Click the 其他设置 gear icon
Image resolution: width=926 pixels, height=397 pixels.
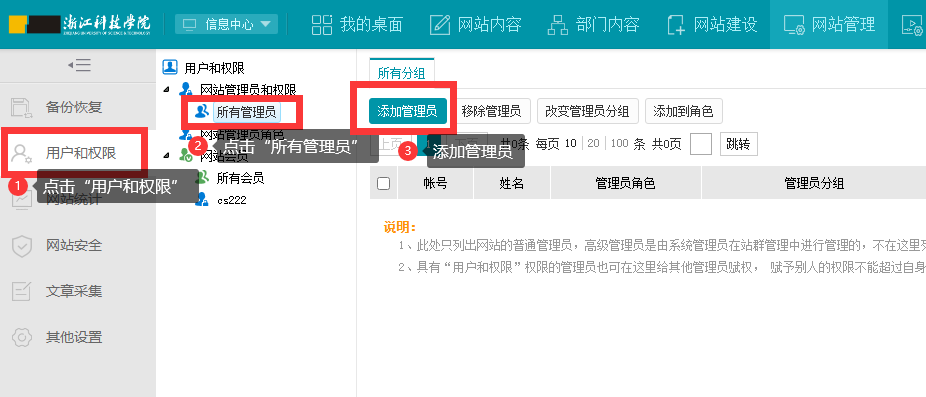22,337
